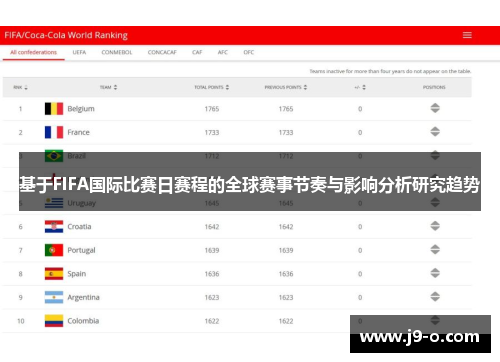
Task: Click FIFA/Coca-Cola World Ranking title
Action: tap(66, 35)
